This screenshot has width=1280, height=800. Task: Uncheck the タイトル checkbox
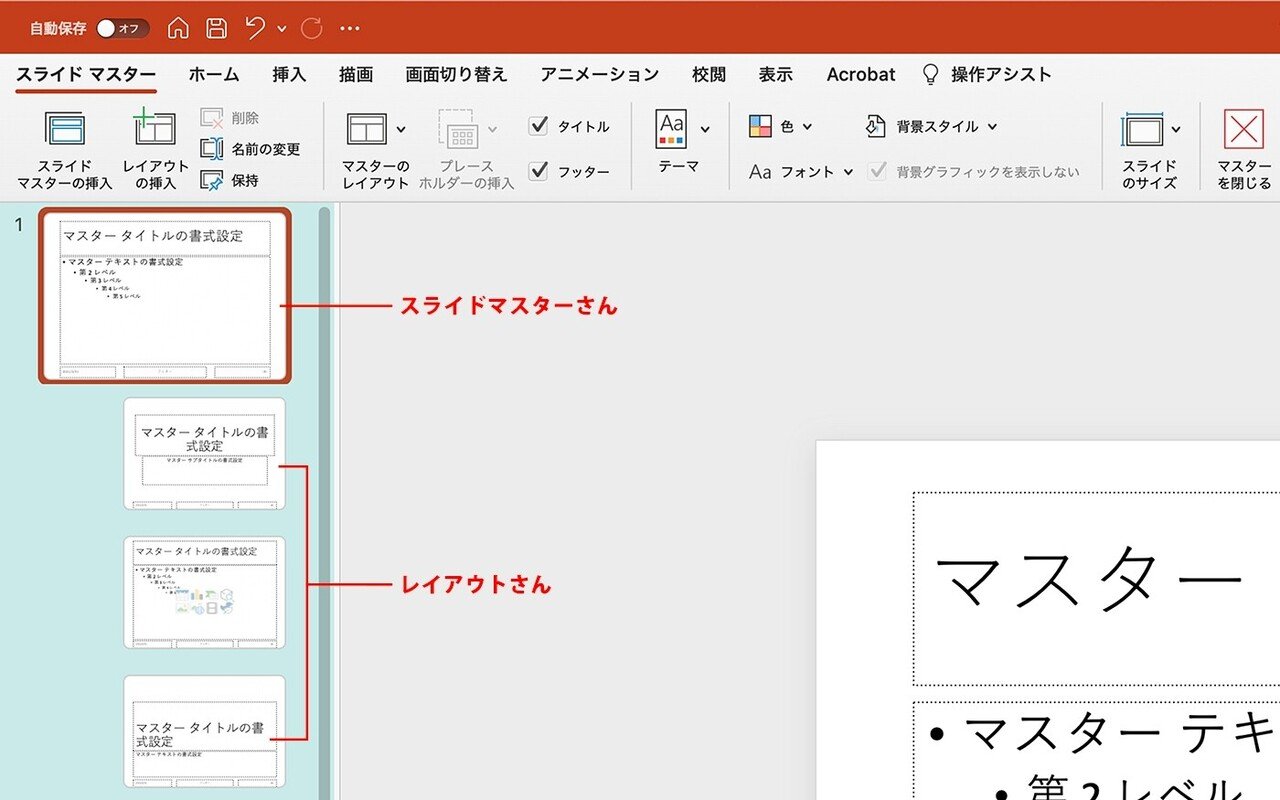click(x=539, y=126)
